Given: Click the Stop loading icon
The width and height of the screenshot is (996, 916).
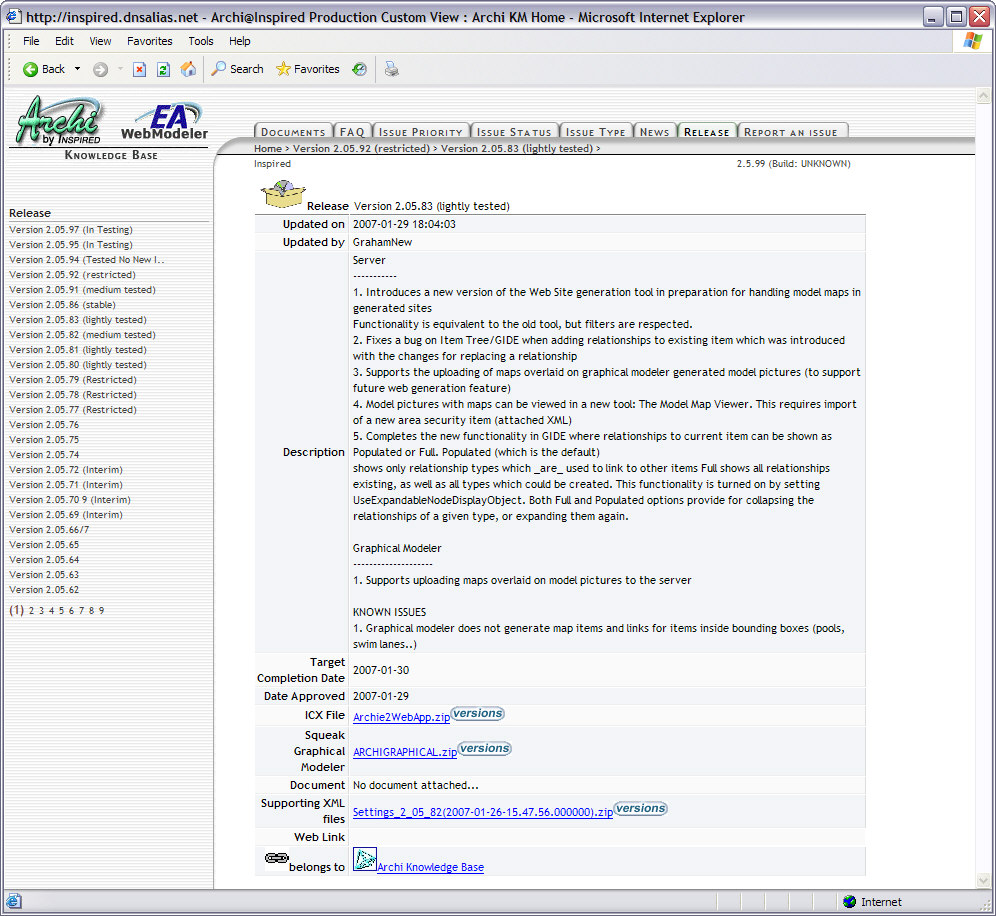Looking at the screenshot, I should click(x=139, y=69).
